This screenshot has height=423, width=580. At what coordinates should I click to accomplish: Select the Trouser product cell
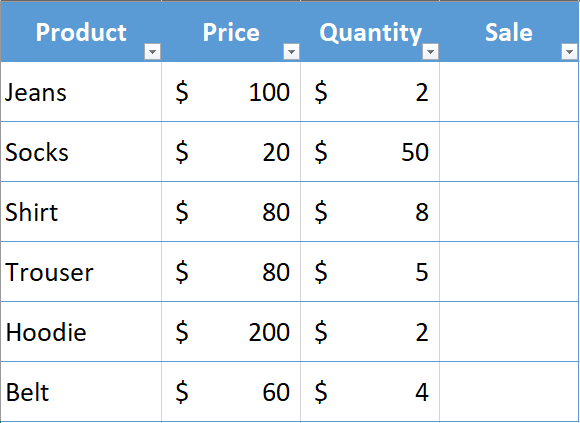81,272
